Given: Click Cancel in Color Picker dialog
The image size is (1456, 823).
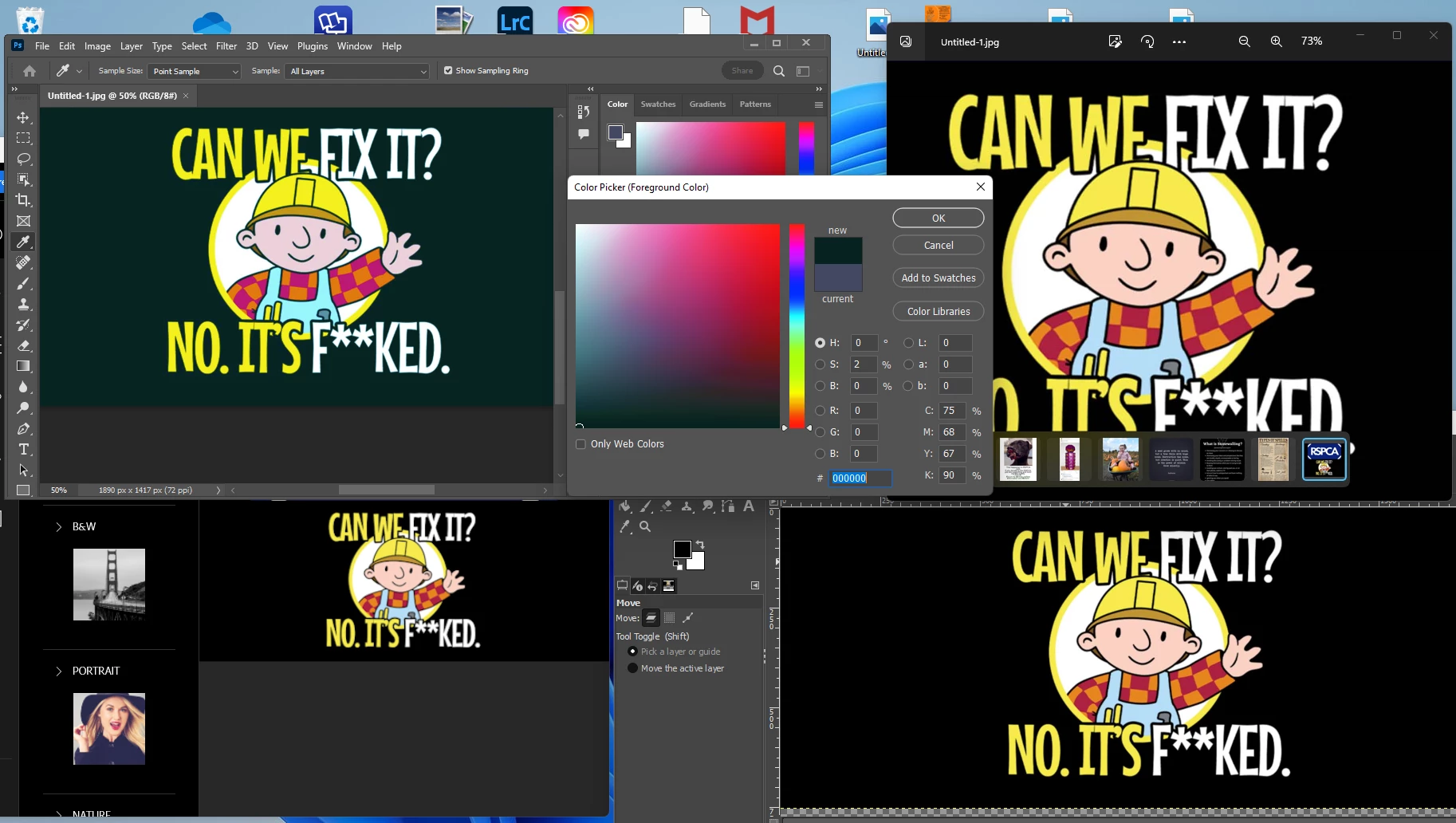Looking at the screenshot, I should pos(939,245).
